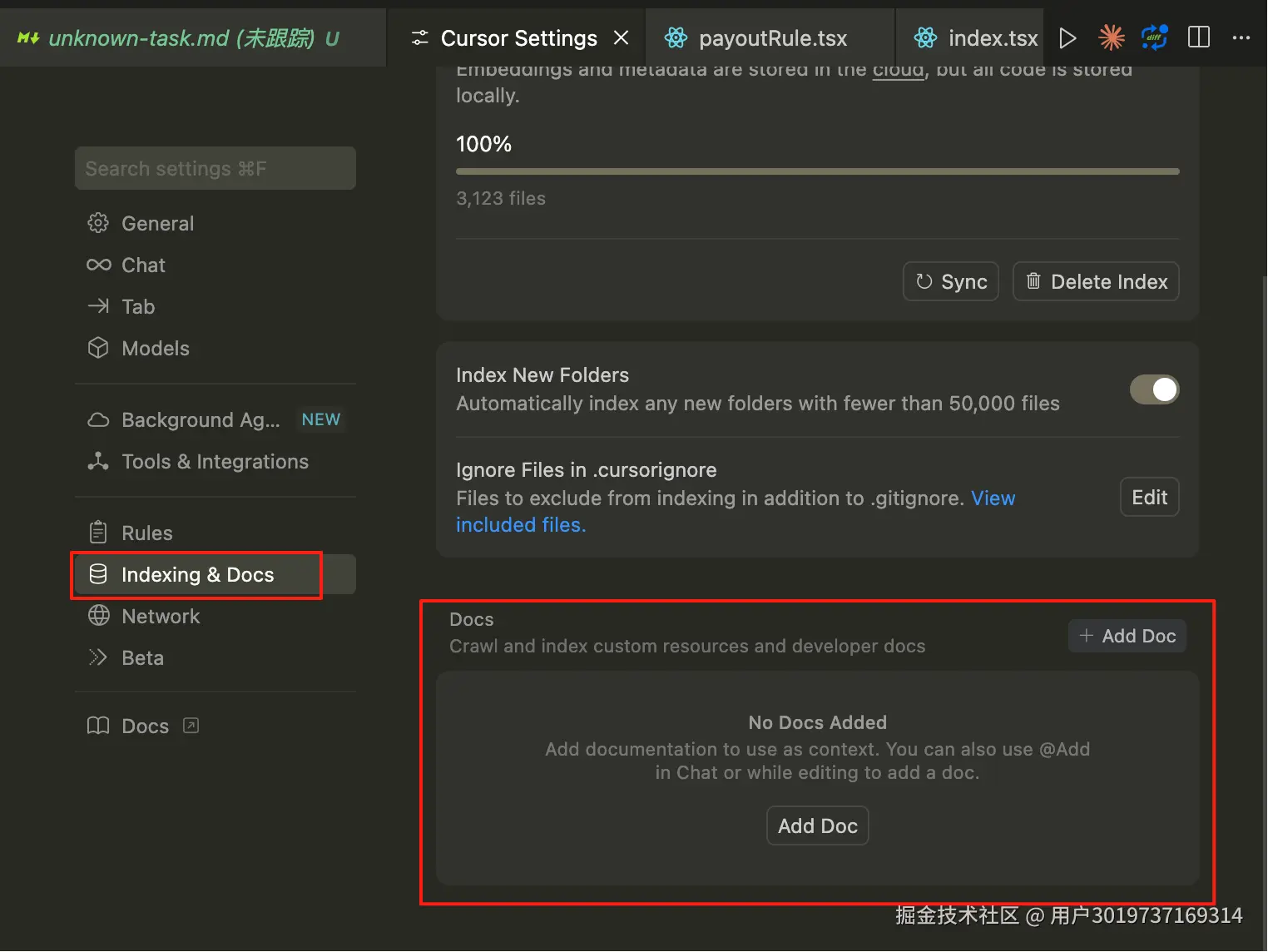Open the Tab settings section
The height and width of the screenshot is (952, 1268).
tap(215, 306)
